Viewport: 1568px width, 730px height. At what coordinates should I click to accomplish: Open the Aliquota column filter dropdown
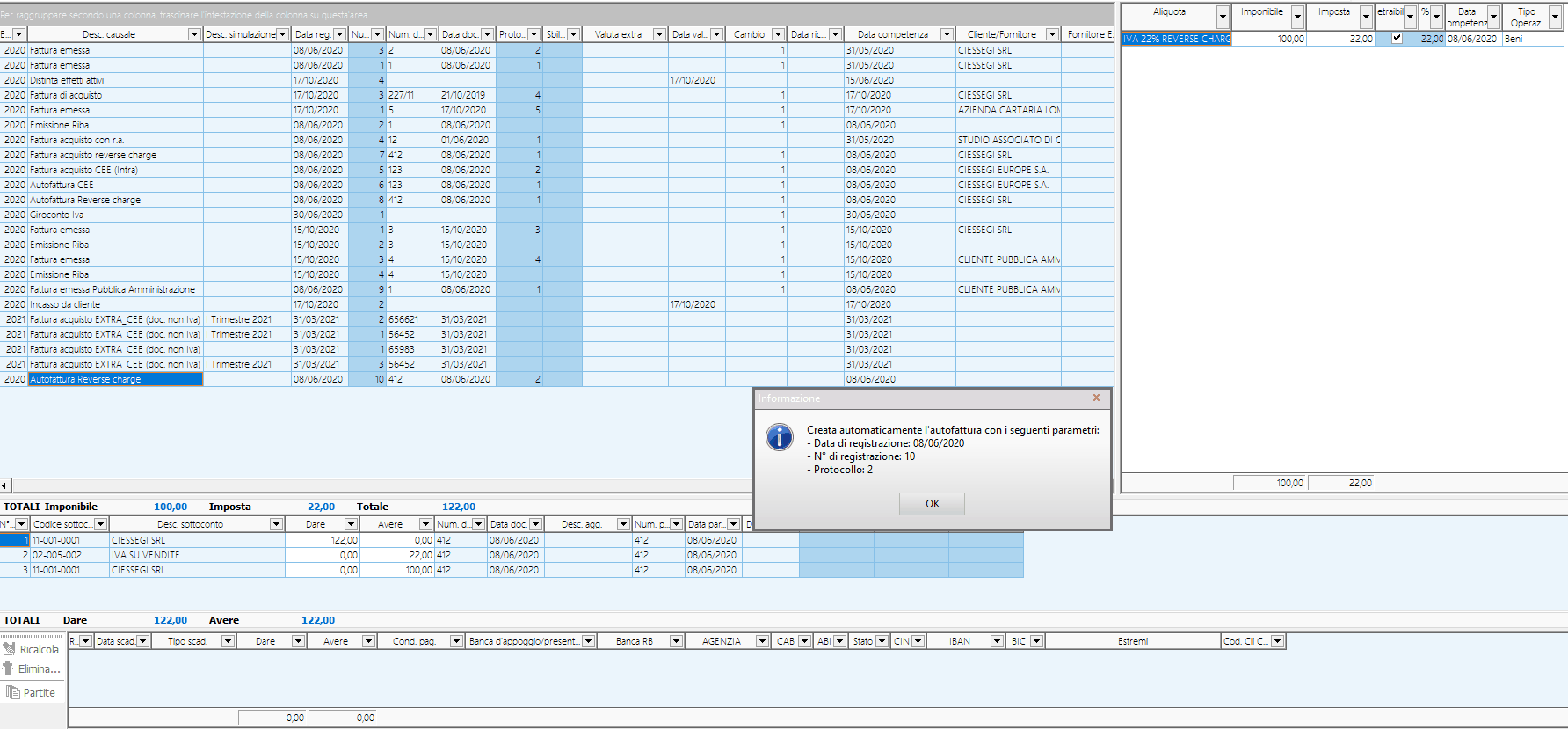click(1223, 17)
